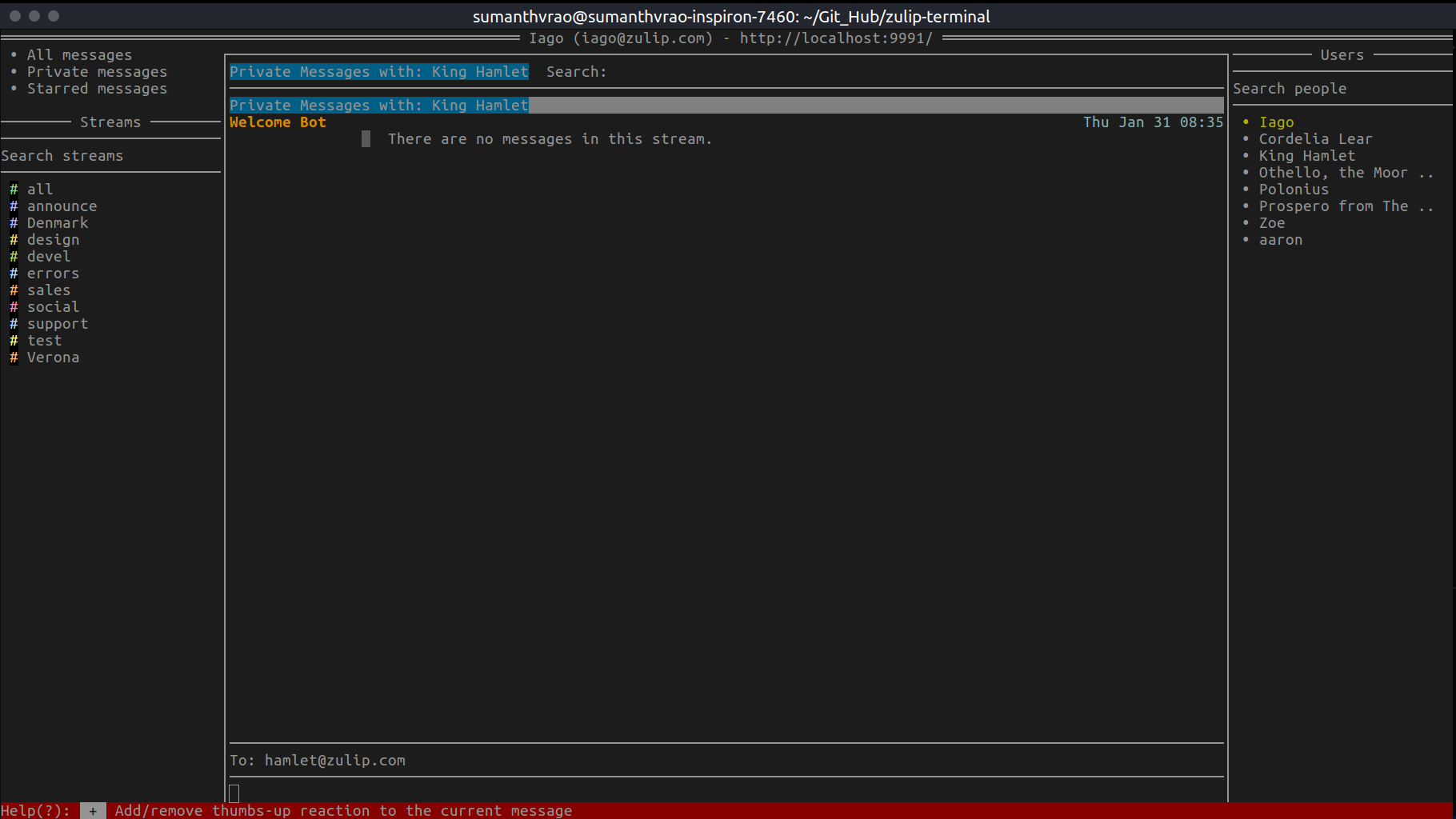Select the social stream
The image size is (1456, 819).
(x=53, y=307)
